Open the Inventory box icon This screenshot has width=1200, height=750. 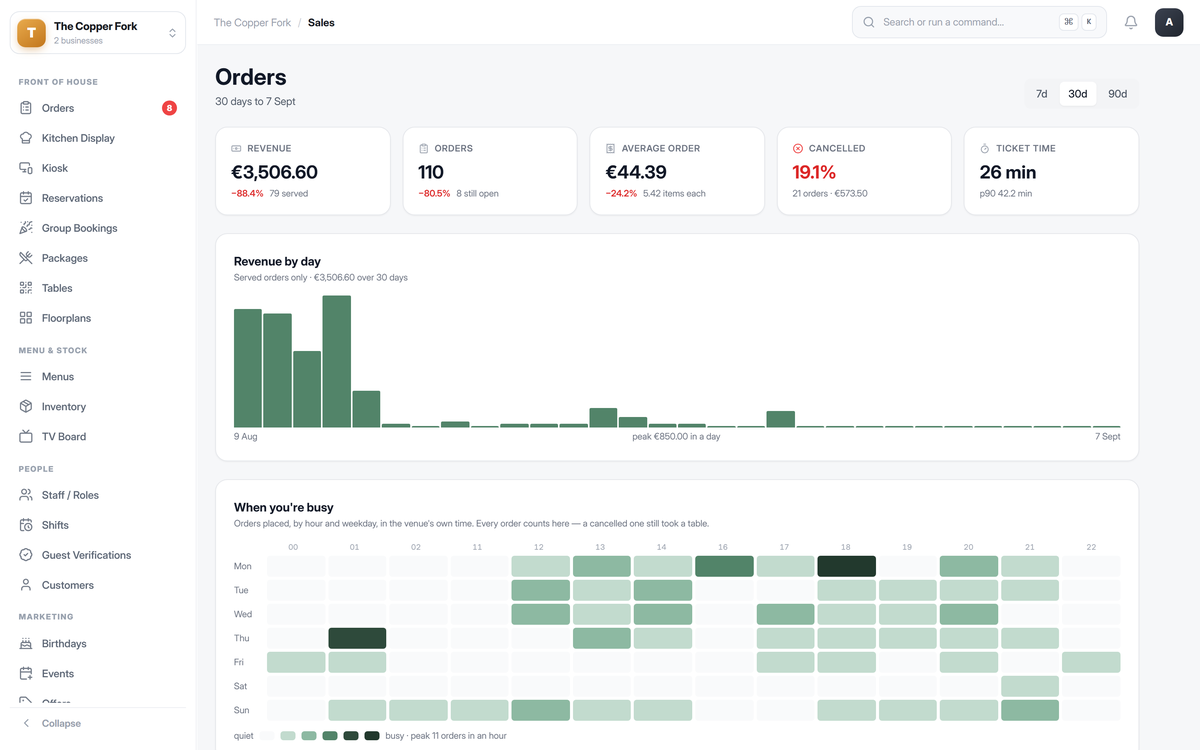click(x=26, y=407)
